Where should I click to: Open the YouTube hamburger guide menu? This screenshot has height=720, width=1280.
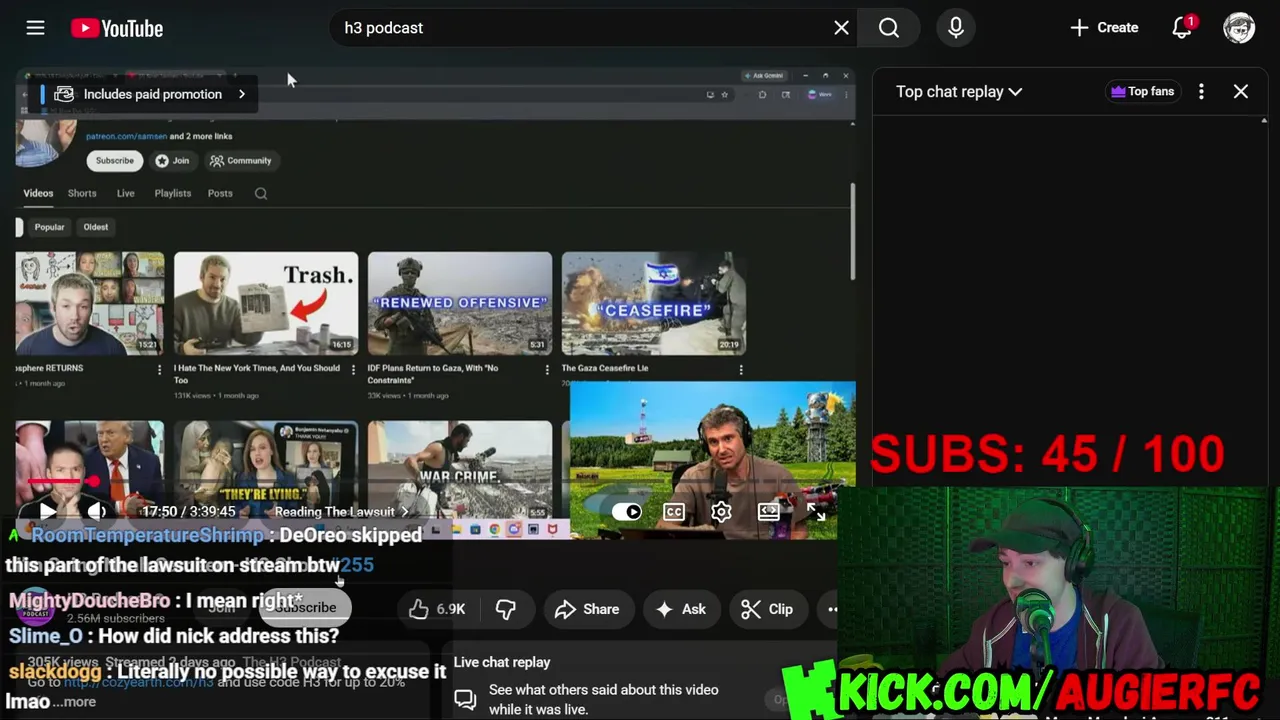pos(35,28)
